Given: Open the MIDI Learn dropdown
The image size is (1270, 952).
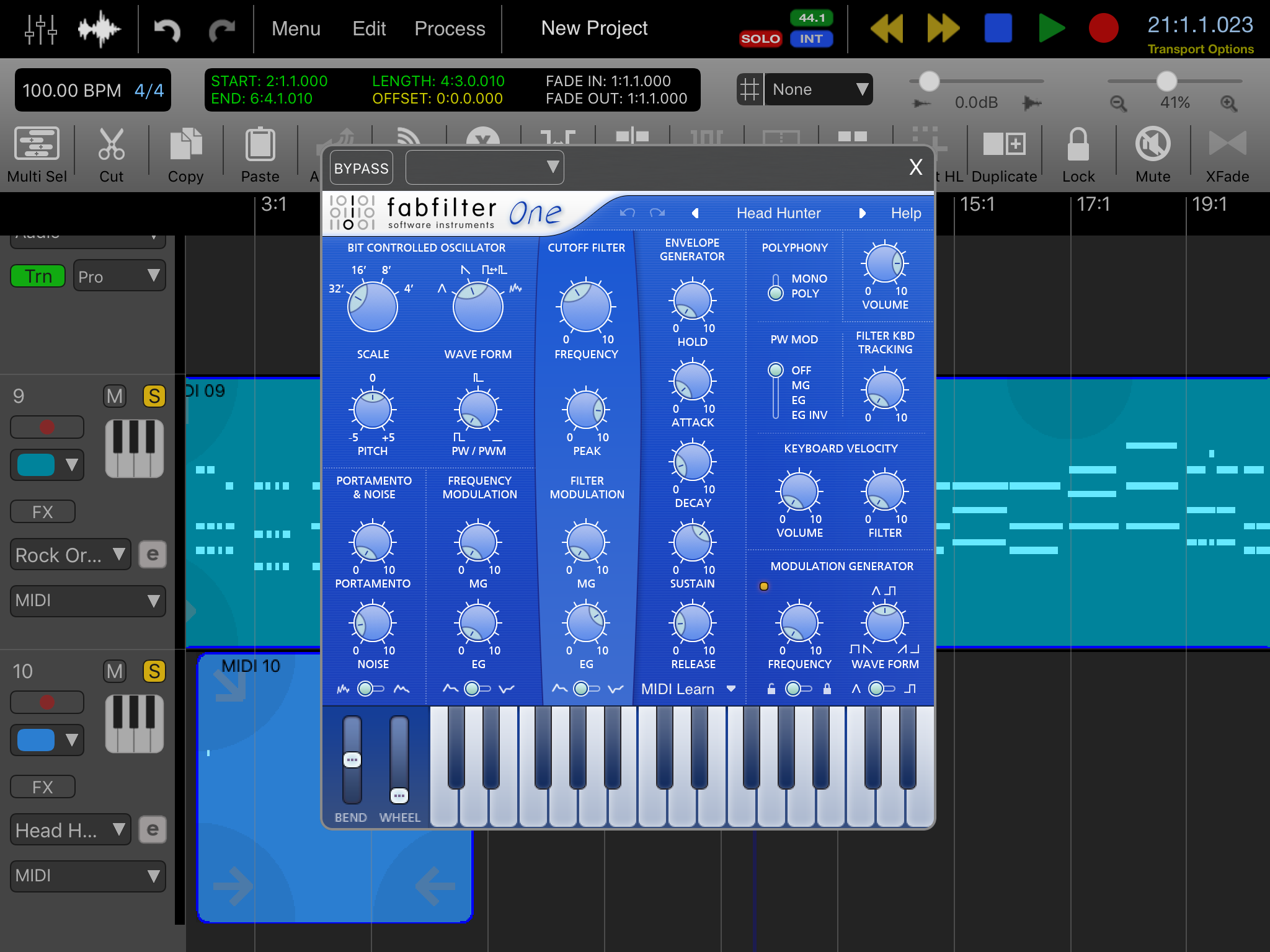Looking at the screenshot, I should point(688,689).
